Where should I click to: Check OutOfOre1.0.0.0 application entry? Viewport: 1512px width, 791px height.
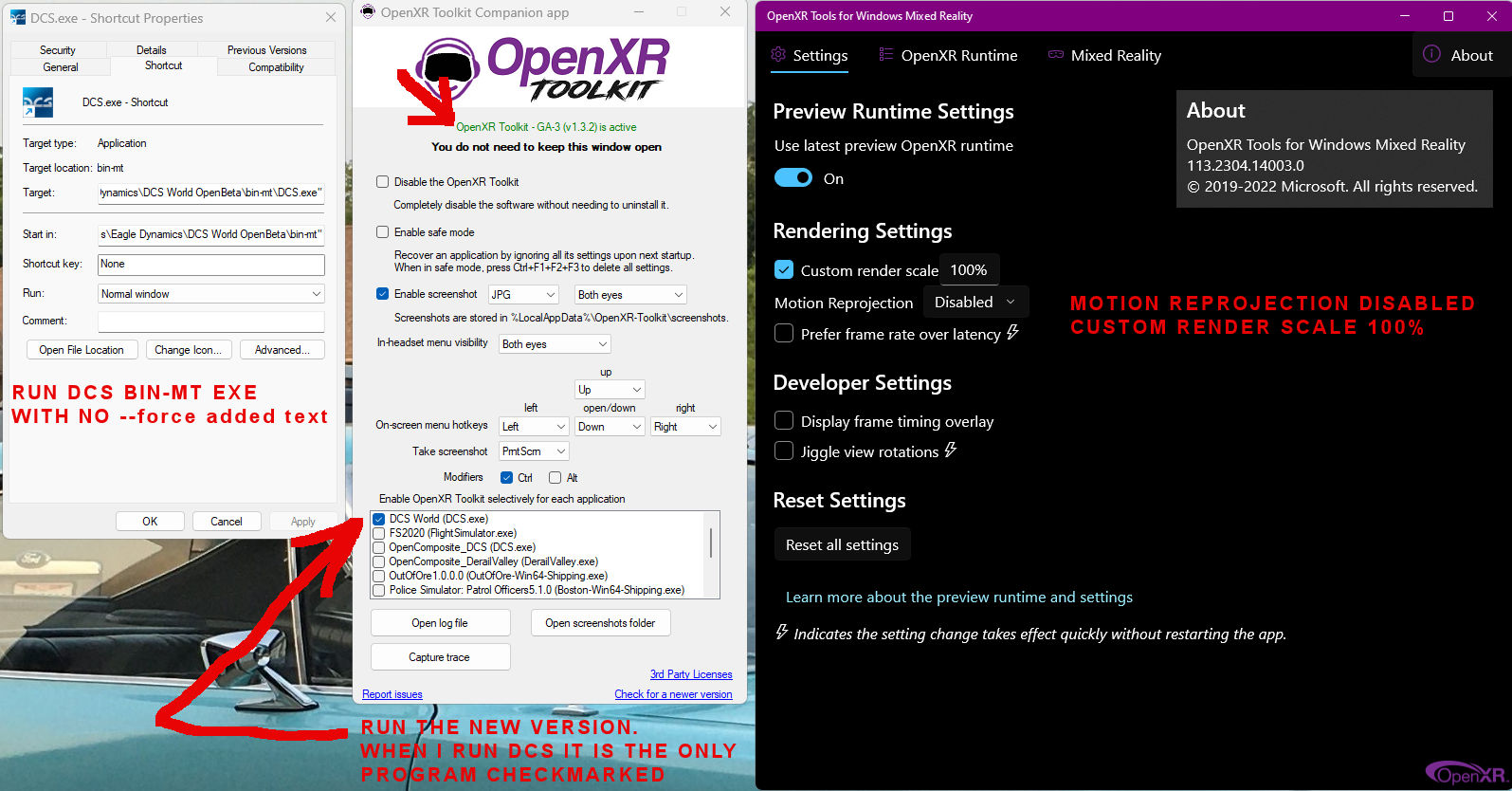click(379, 576)
